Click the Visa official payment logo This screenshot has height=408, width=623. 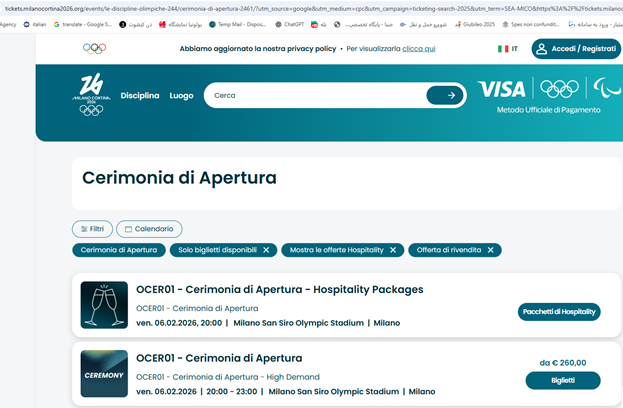(x=502, y=89)
